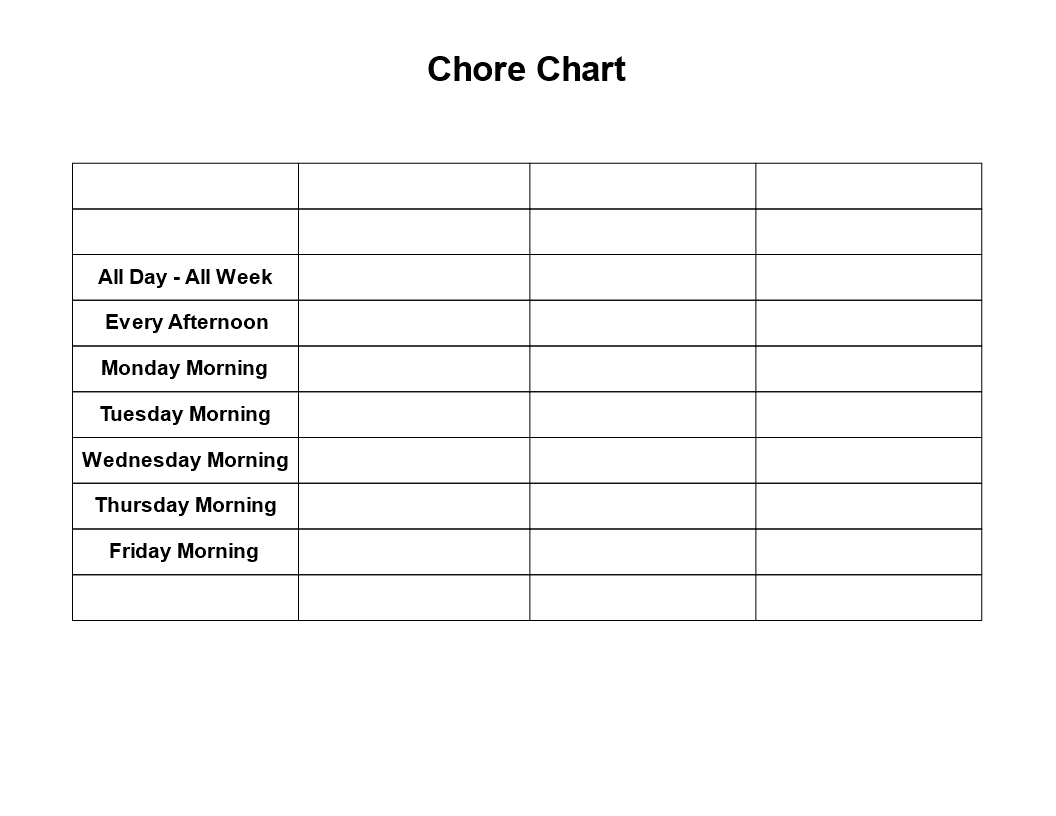Click second column cell in Monday Morning row
The image size is (1056, 816).
pos(414,369)
